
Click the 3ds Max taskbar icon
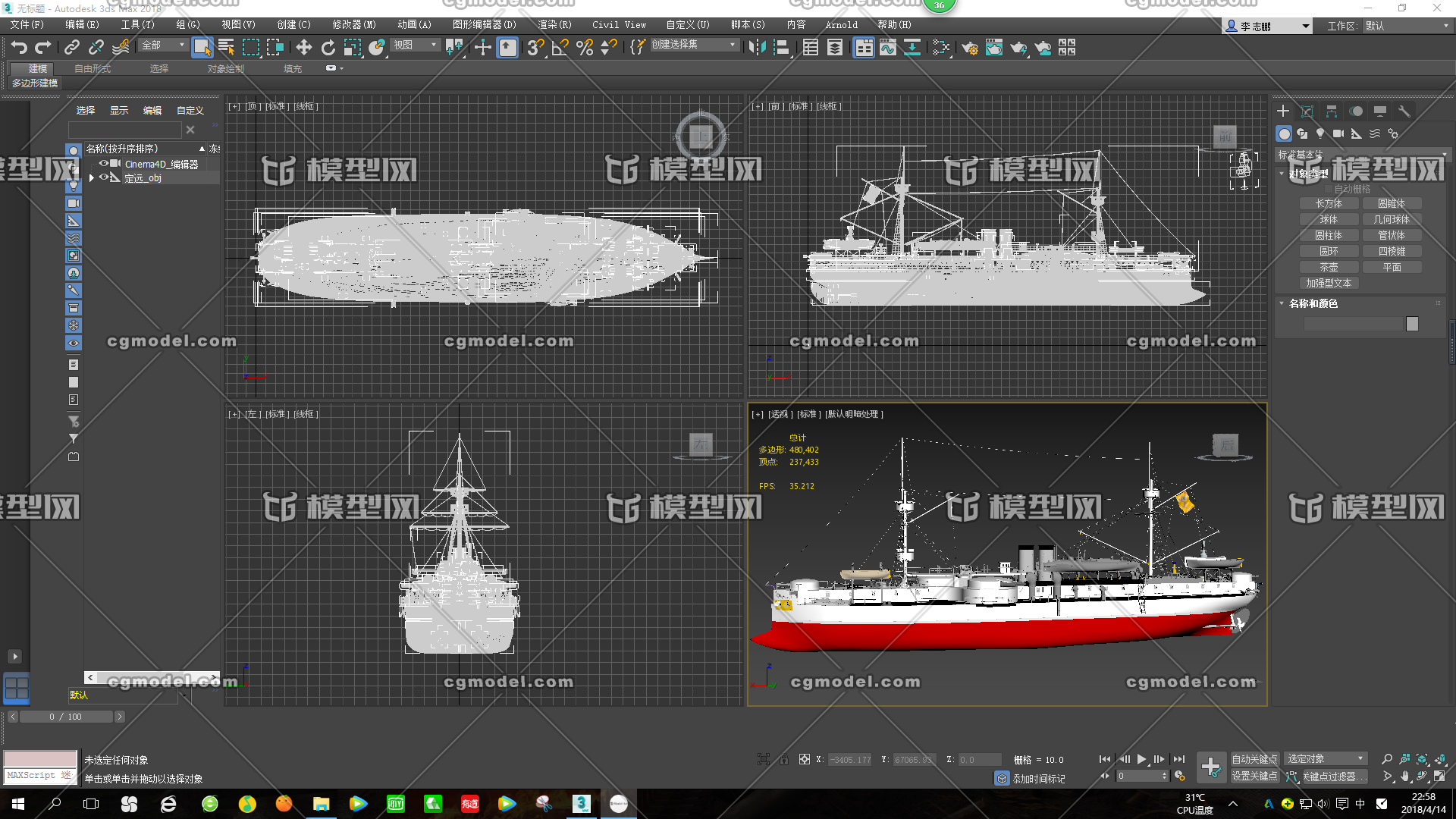point(582,804)
